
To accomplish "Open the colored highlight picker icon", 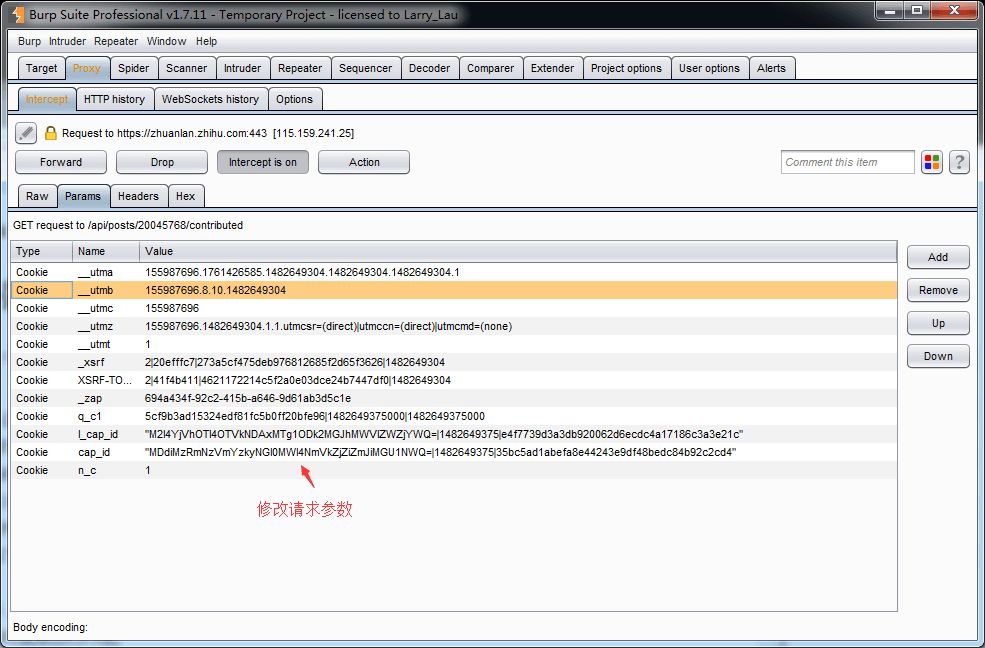I will click(x=932, y=162).
